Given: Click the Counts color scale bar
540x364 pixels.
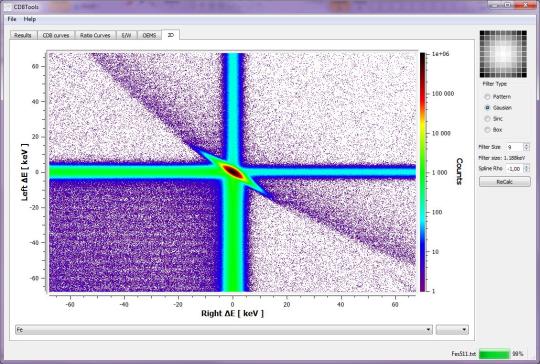Looking at the screenshot, I should point(423,172).
